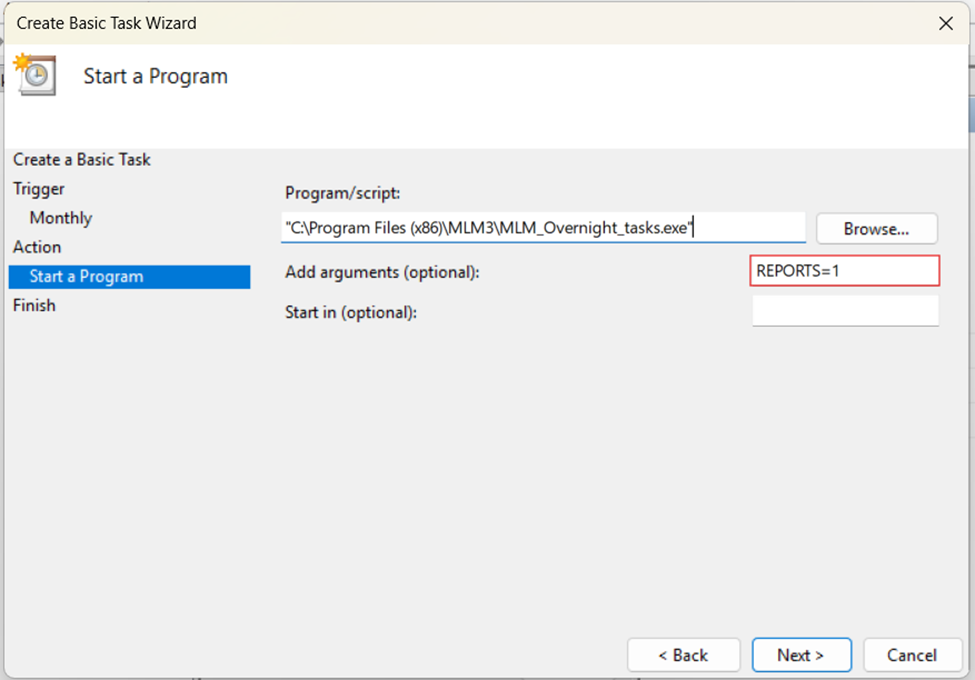Viewport: 975px width, 680px height.
Task: Focus the Add arguments field containing REPORTS=1
Action: (x=844, y=271)
